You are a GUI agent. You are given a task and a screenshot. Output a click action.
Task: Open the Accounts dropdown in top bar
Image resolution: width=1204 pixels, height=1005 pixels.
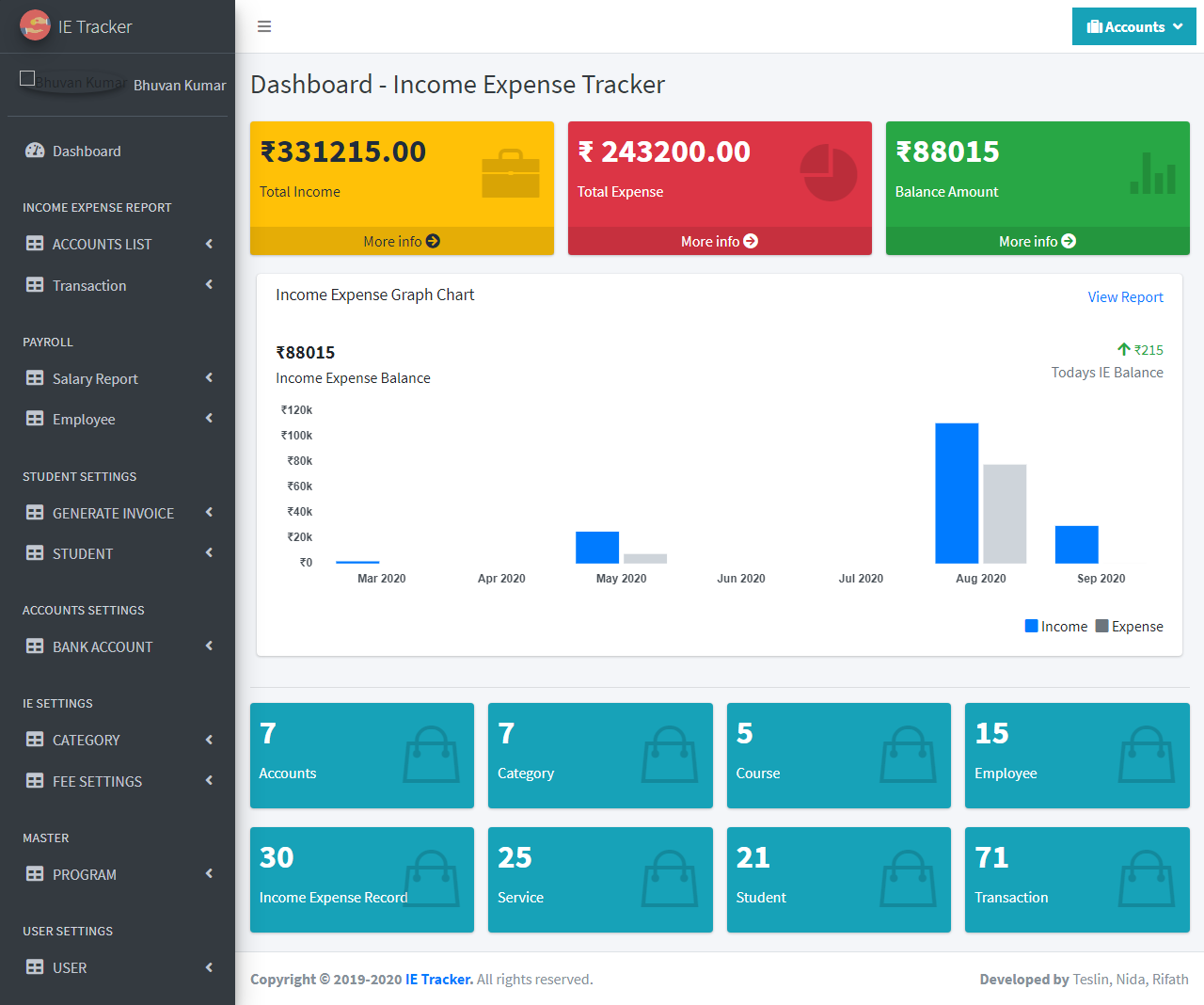click(1133, 26)
